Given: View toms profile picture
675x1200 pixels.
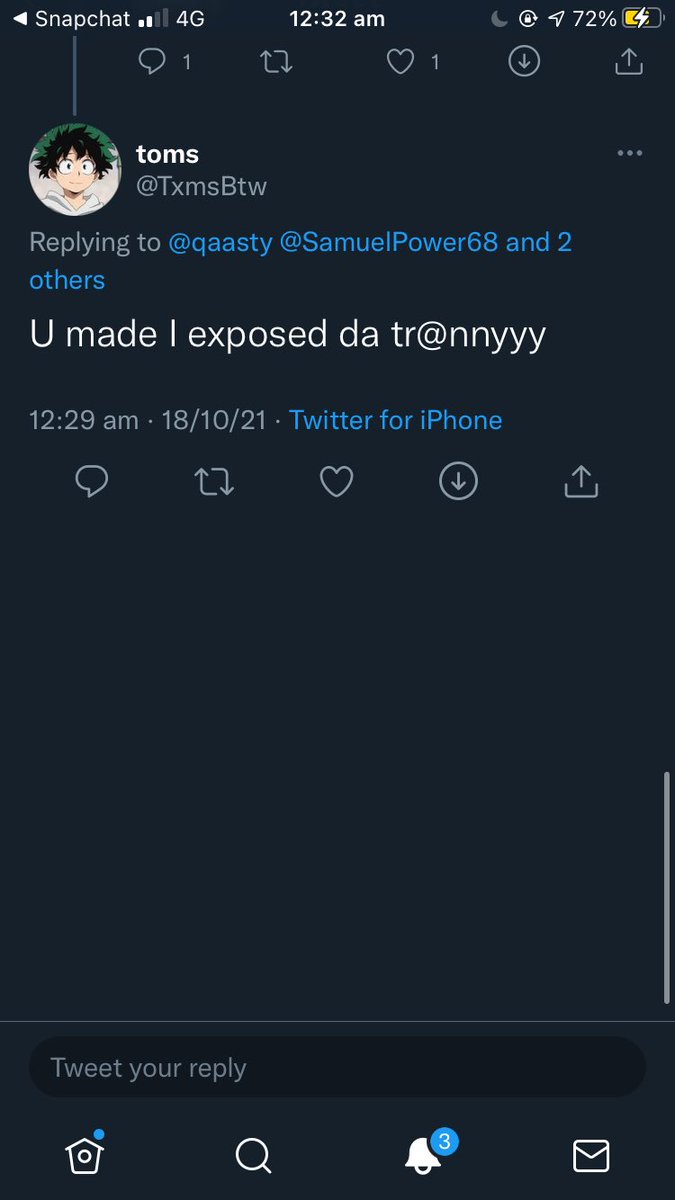Looking at the screenshot, I should coord(75,170).
